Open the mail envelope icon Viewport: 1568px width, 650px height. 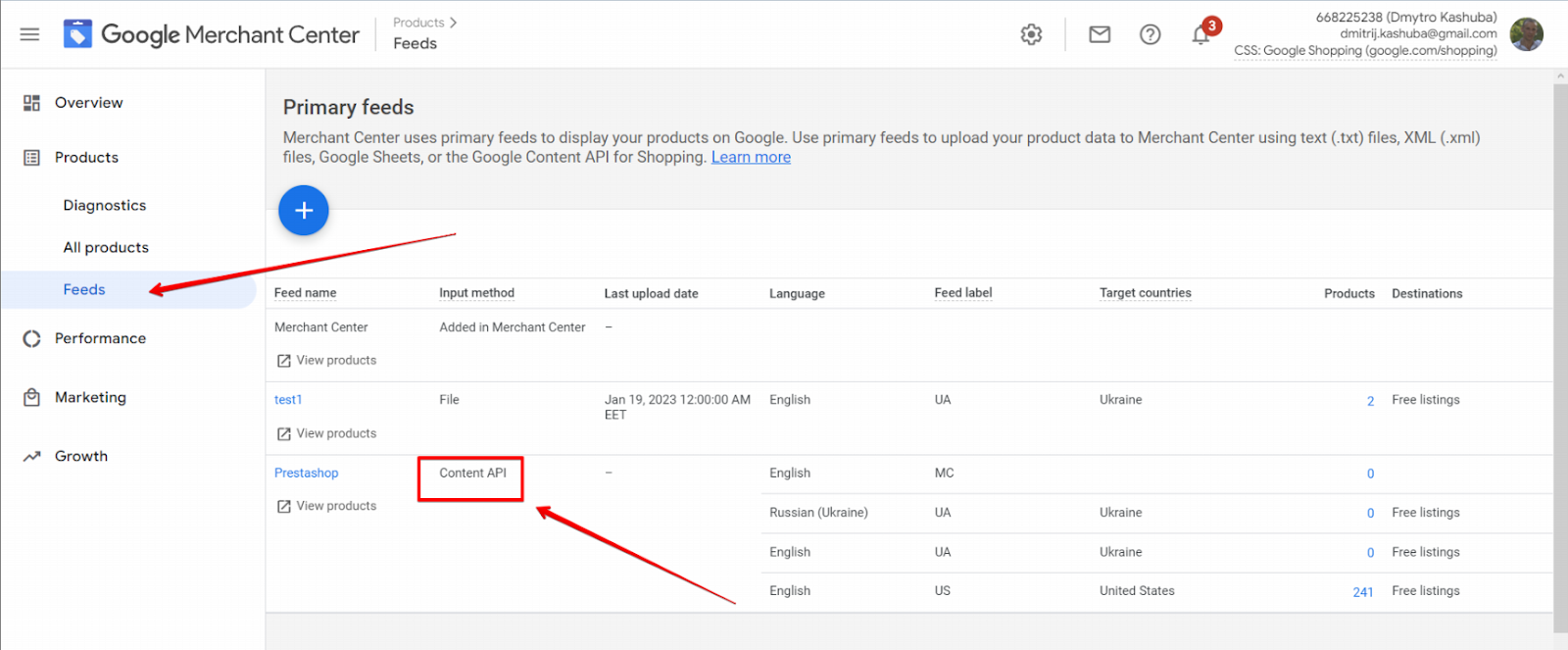(x=1100, y=34)
